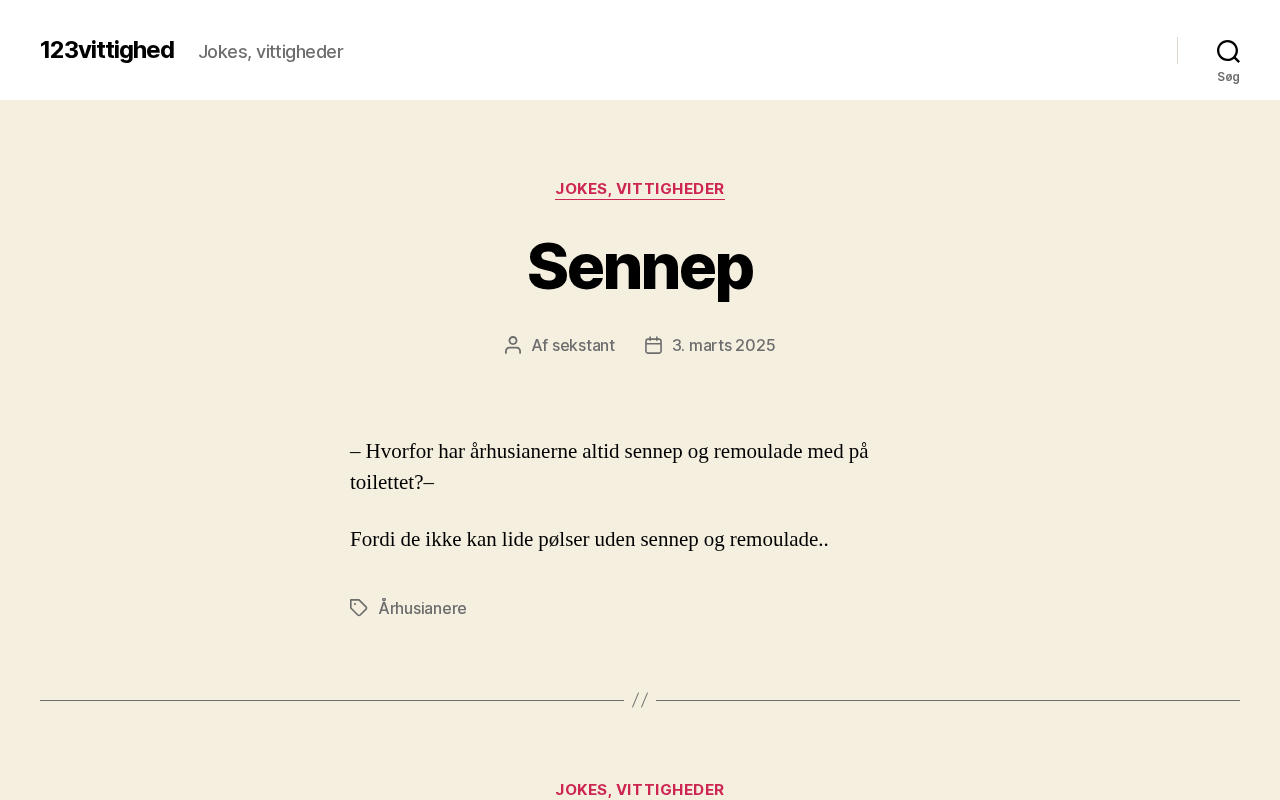
Task: Click the person icon beside the author
Action: pos(513,345)
